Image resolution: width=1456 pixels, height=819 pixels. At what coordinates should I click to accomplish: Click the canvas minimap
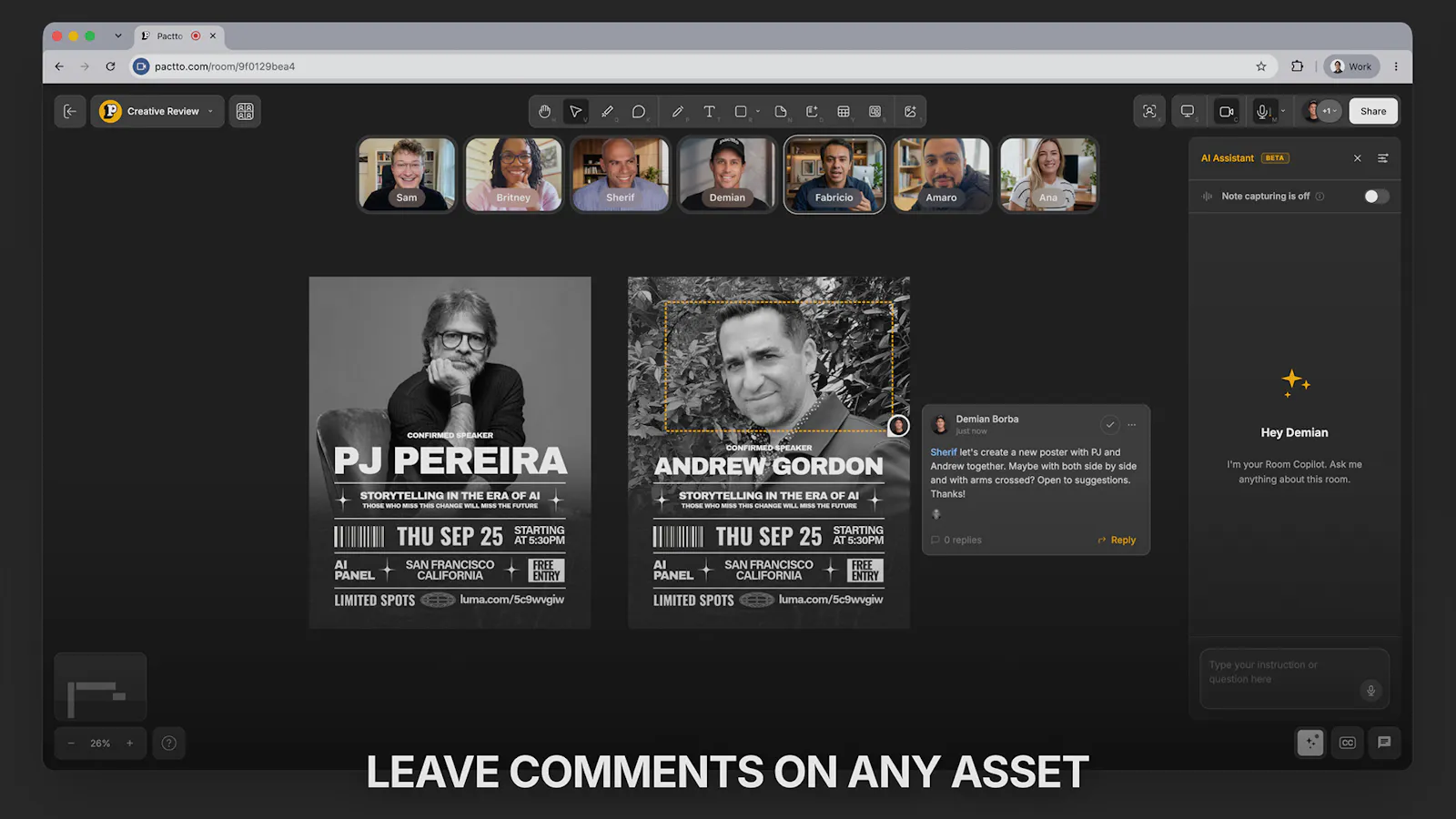tap(100, 688)
